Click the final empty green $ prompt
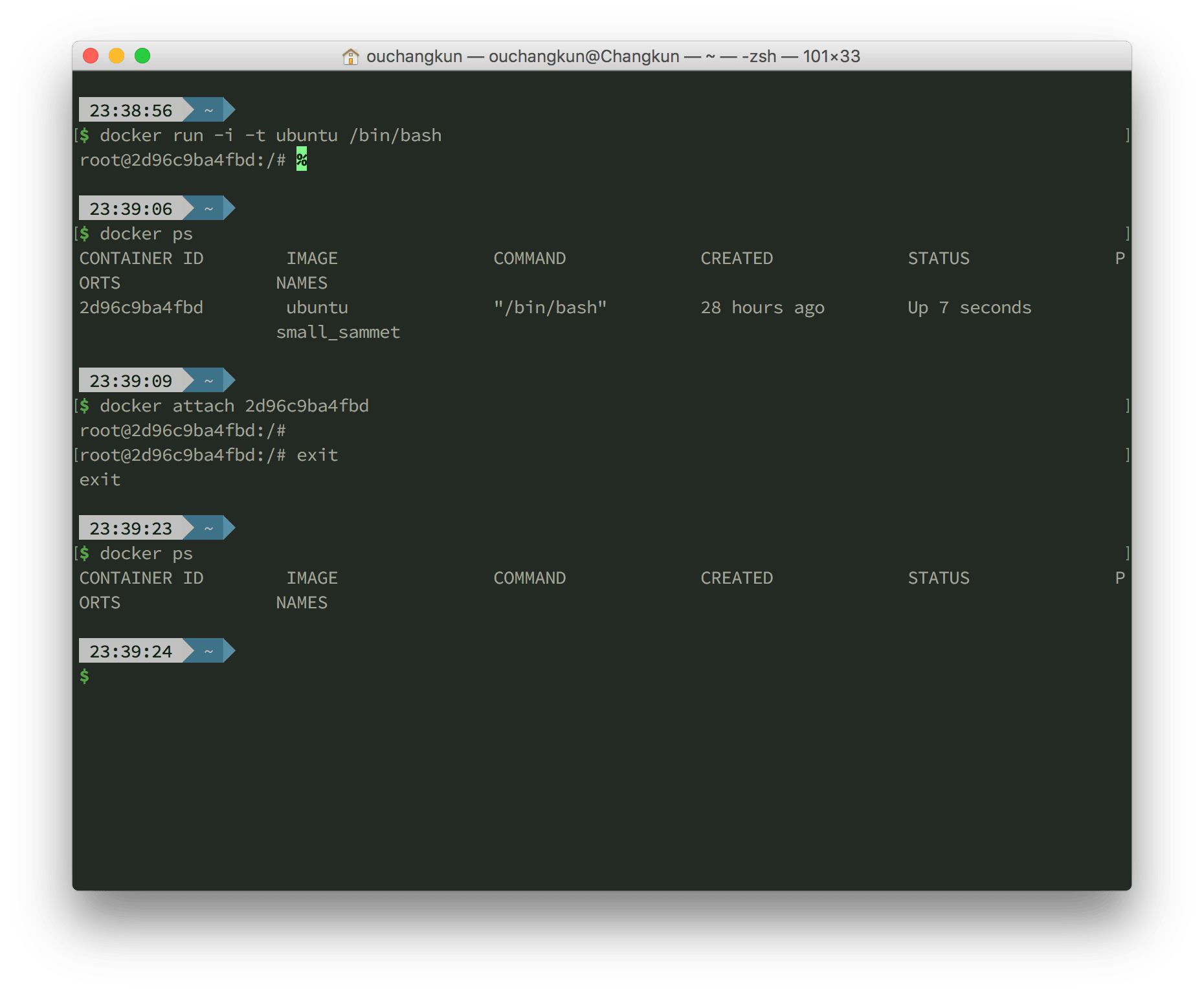This screenshot has height=994, width=1204. [x=85, y=676]
